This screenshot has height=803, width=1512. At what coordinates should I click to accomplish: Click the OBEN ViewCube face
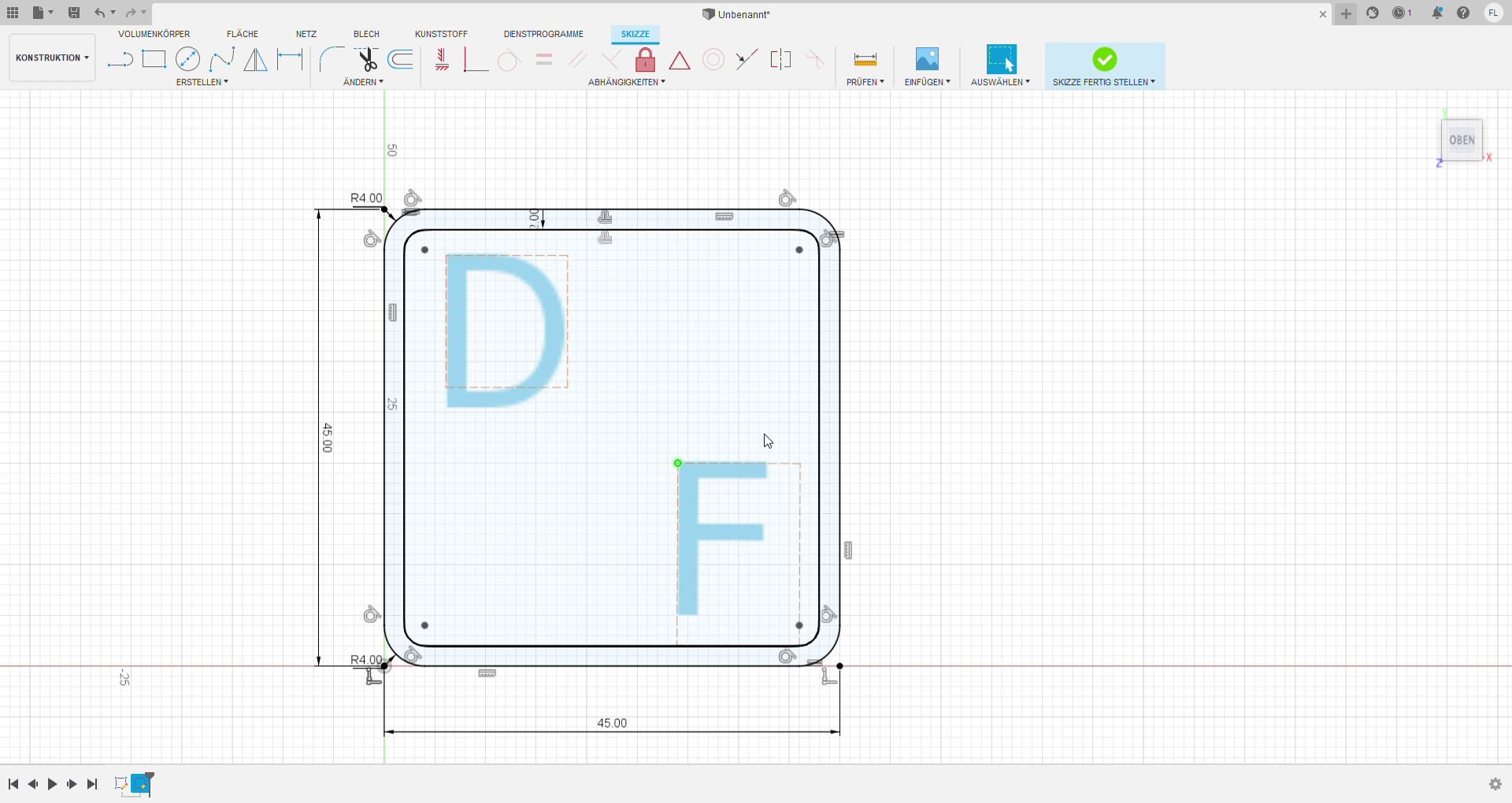coord(1462,140)
